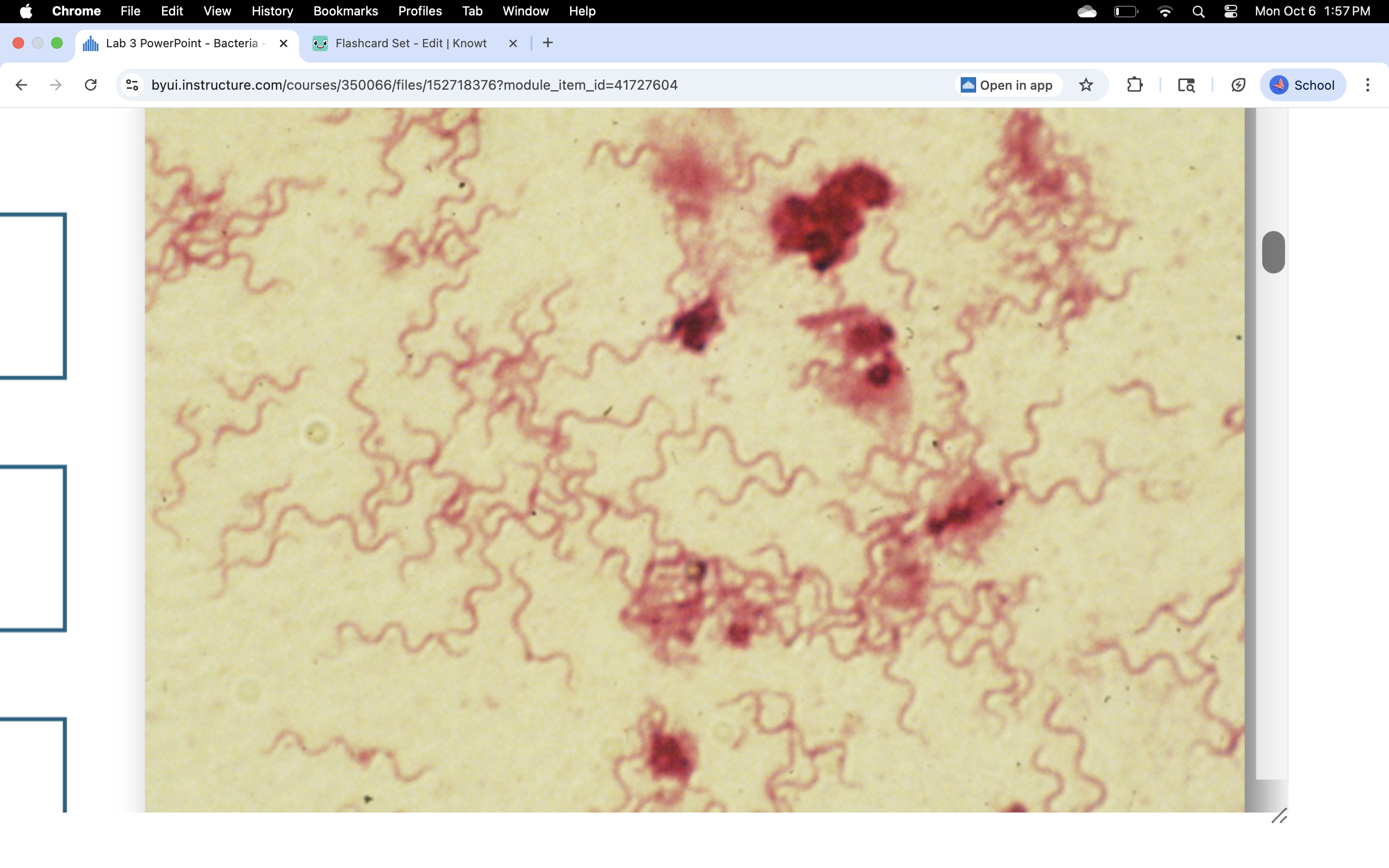This screenshot has height=868, width=1389.
Task: Click the first slide thumbnail box on the left
Action: [31, 296]
